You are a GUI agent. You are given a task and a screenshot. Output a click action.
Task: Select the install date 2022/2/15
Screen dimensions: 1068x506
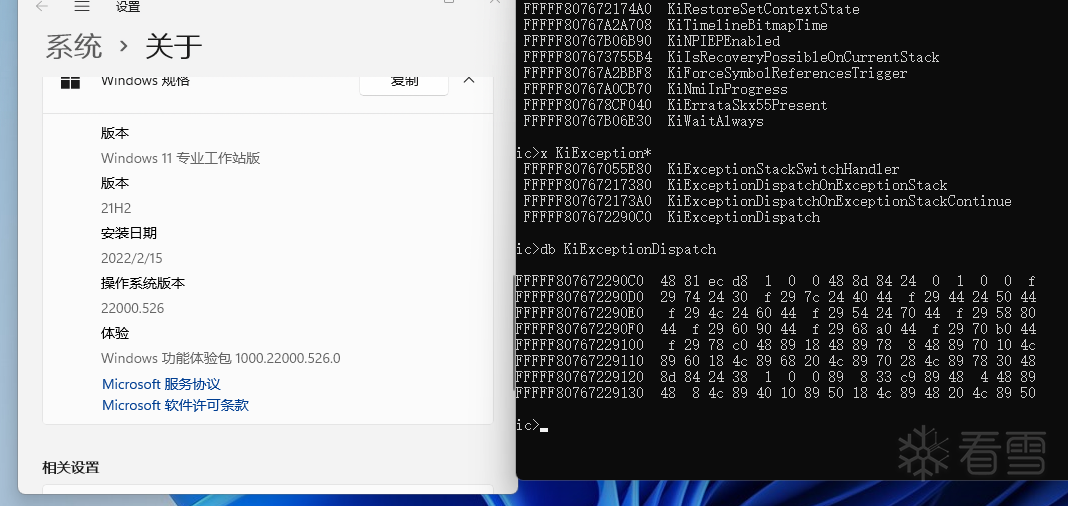(131, 258)
